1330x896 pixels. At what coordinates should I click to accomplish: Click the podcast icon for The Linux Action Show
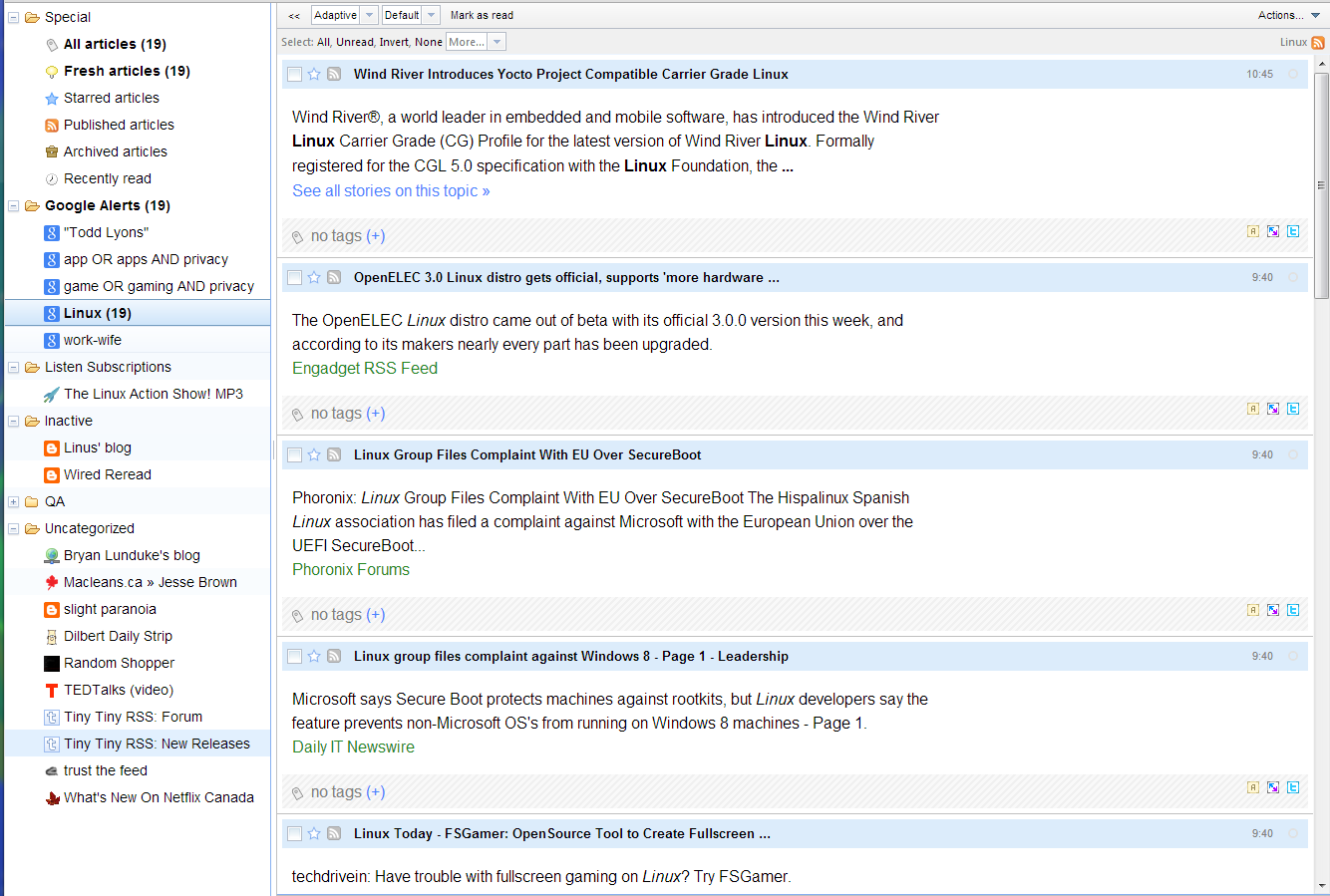pyautogui.click(x=52, y=394)
